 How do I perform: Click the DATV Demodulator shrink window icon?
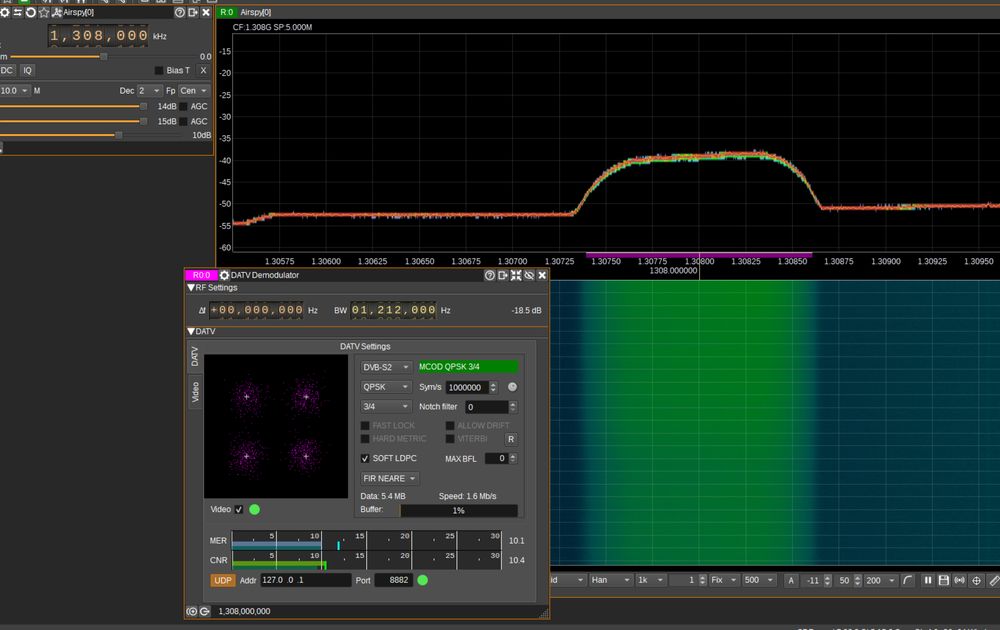pyautogui.click(x=515, y=275)
